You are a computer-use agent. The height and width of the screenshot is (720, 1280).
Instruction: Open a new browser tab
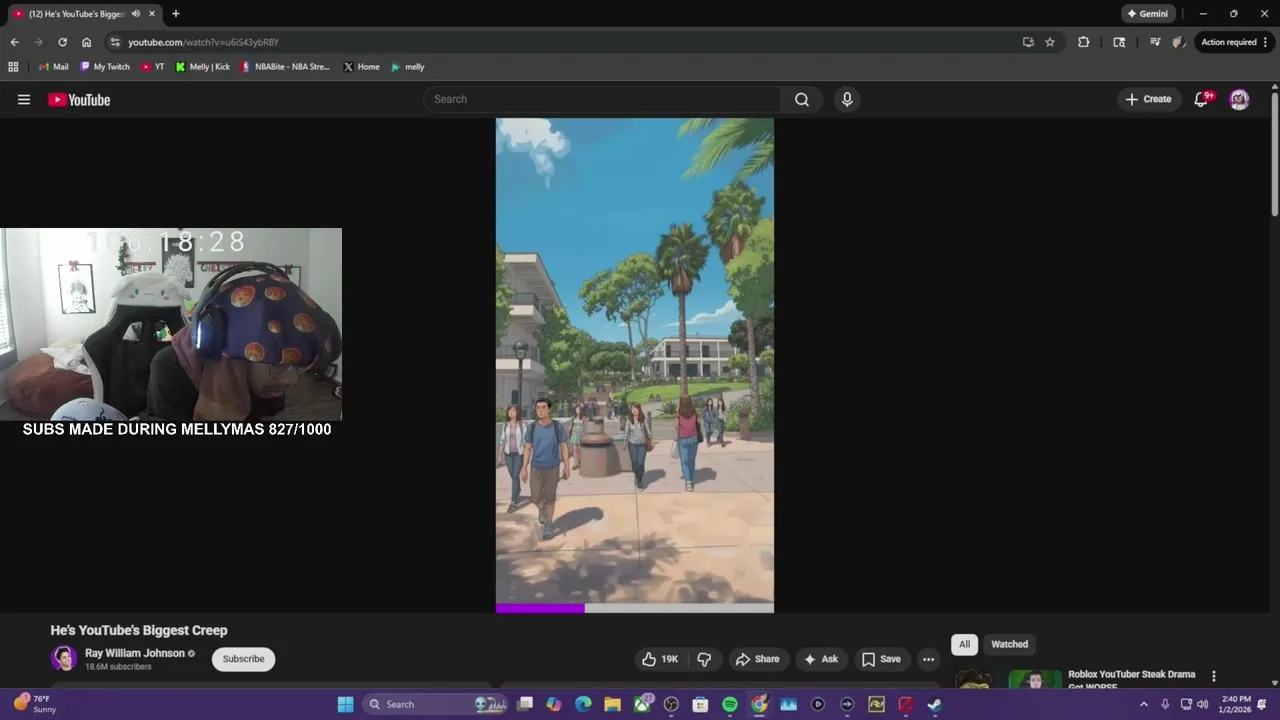[x=175, y=14]
